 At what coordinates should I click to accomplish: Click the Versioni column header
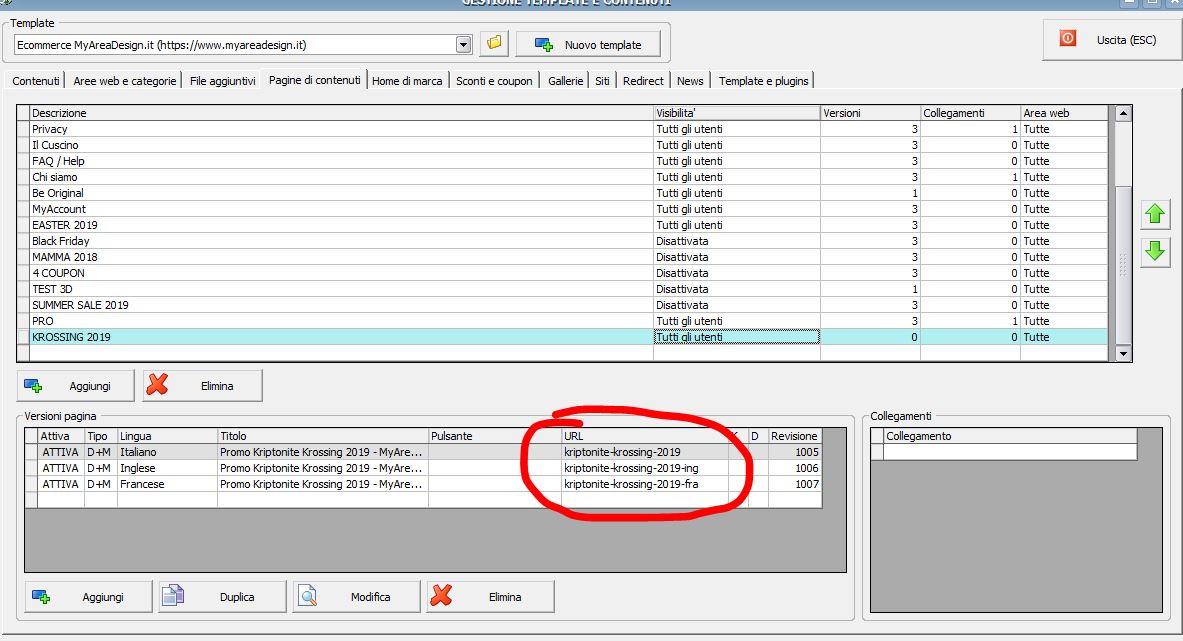(x=871, y=113)
